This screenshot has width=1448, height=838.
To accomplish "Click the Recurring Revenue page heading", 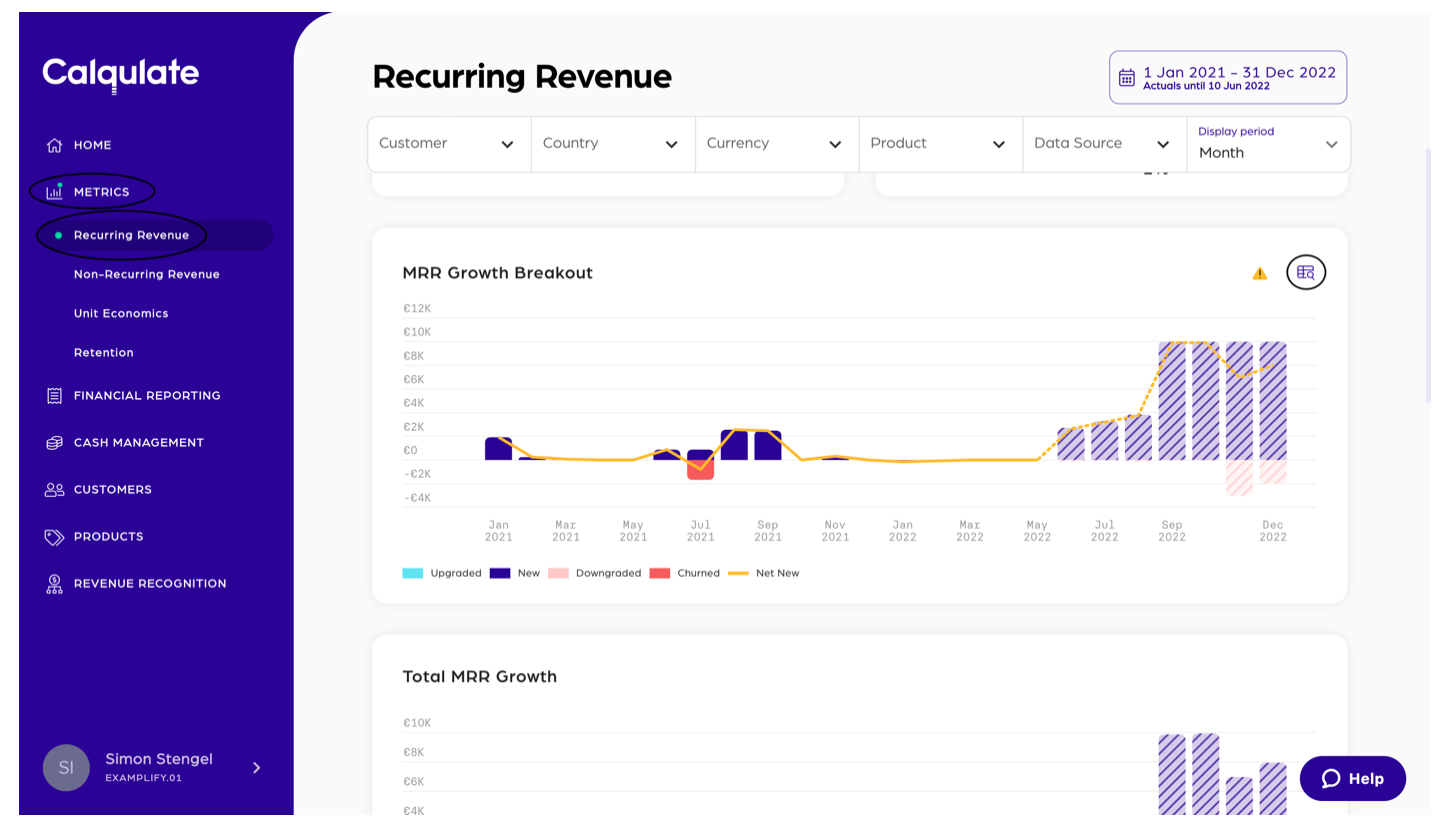I will point(522,77).
